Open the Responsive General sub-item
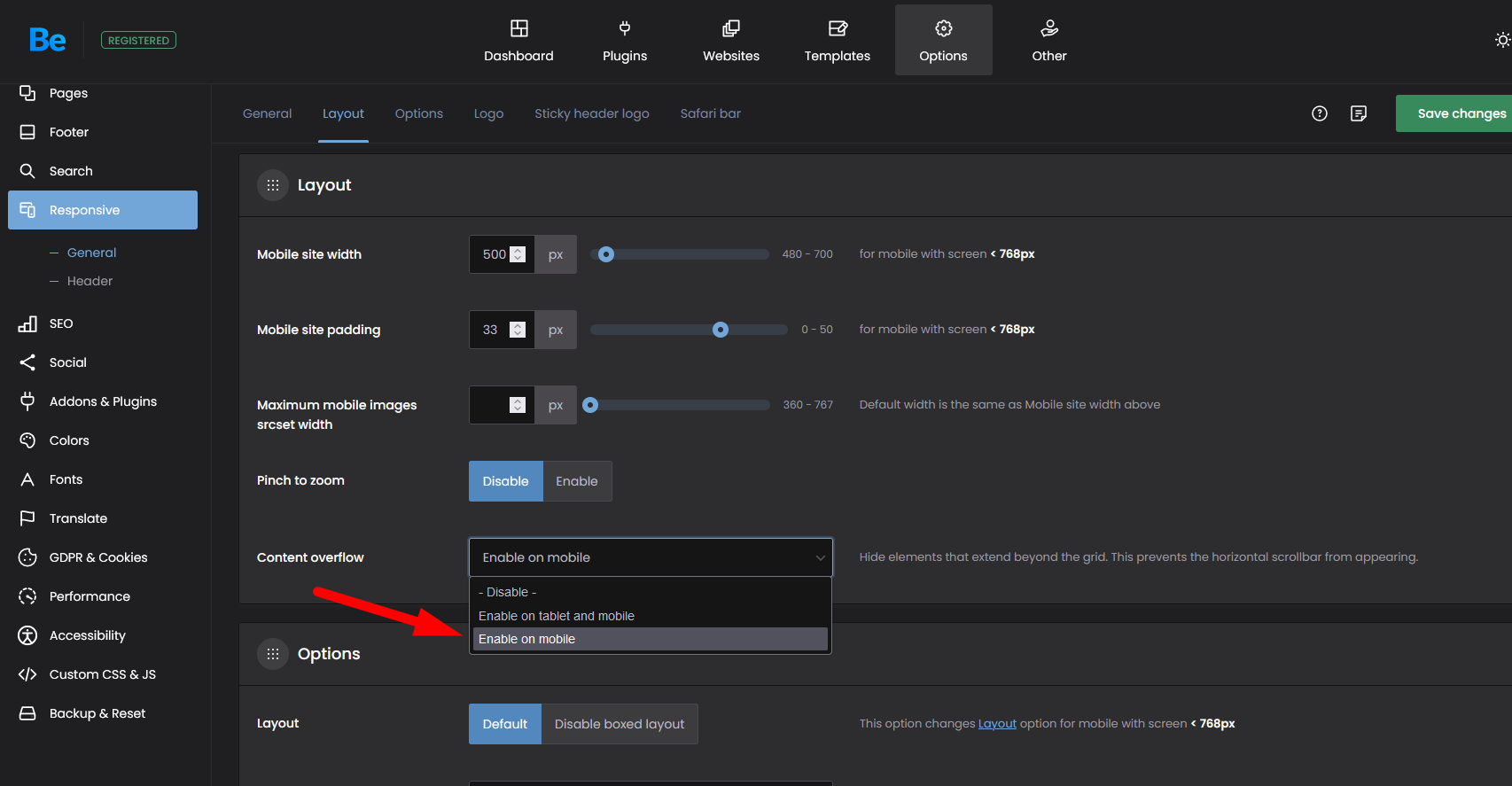Image resolution: width=1512 pixels, height=786 pixels. (92, 253)
